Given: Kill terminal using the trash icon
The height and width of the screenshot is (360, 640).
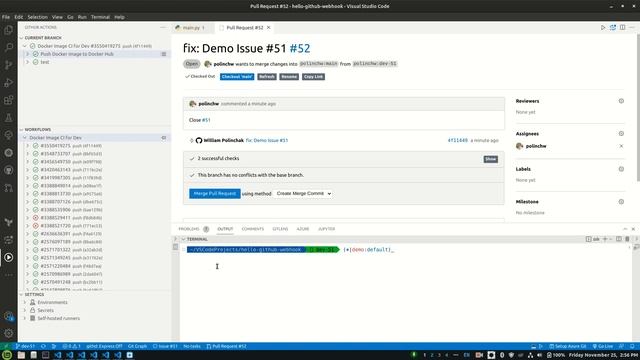Looking at the screenshot, I should click(627, 239).
